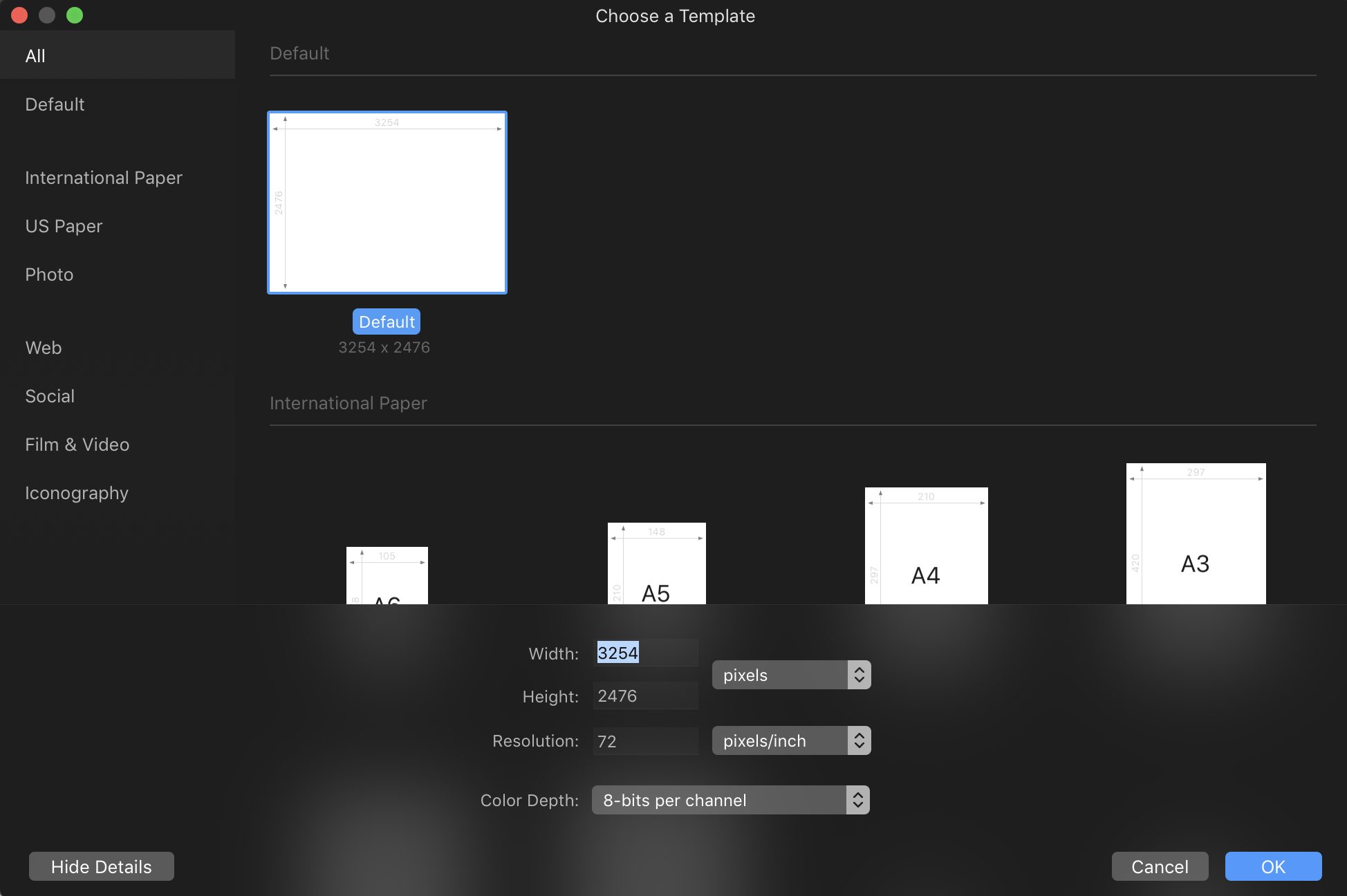1347x896 pixels.
Task: Open the Film & Video category
Action: (x=77, y=444)
